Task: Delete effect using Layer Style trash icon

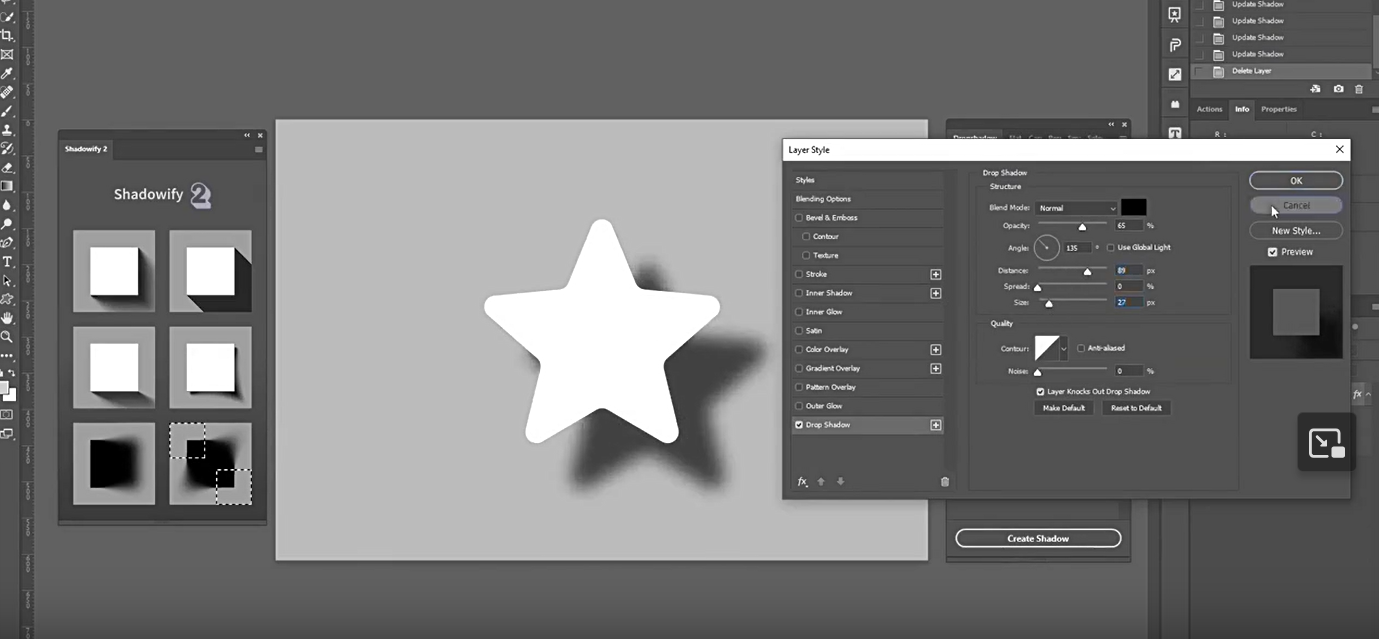Action: [x=944, y=482]
